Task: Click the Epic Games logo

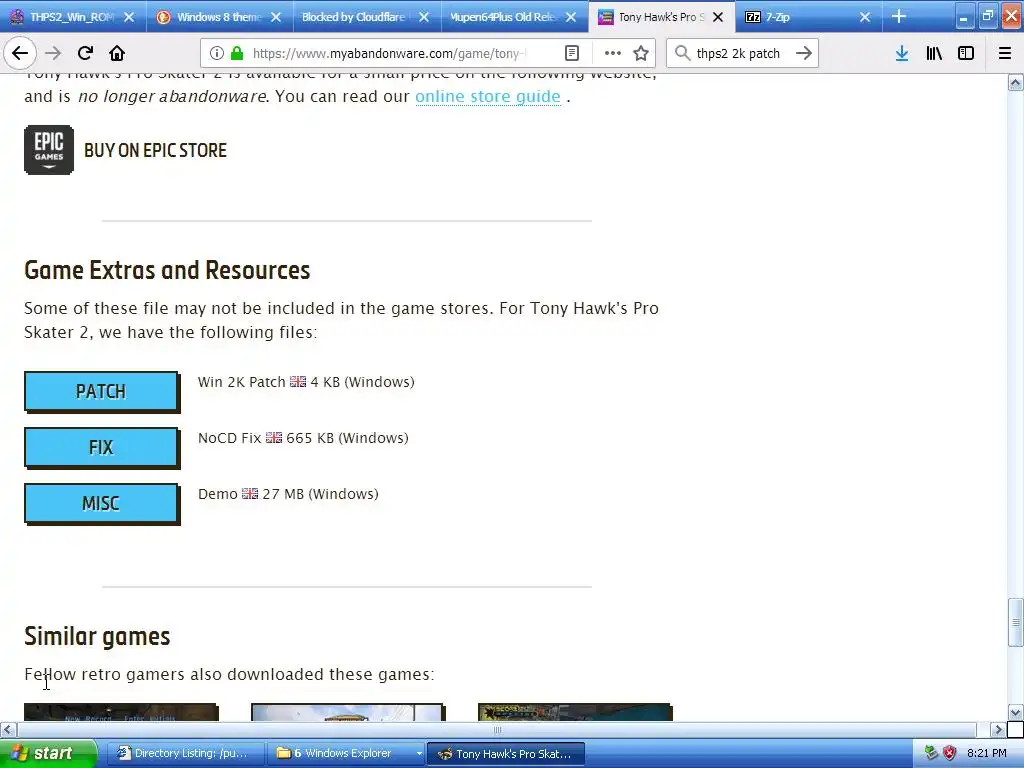Action: (49, 150)
